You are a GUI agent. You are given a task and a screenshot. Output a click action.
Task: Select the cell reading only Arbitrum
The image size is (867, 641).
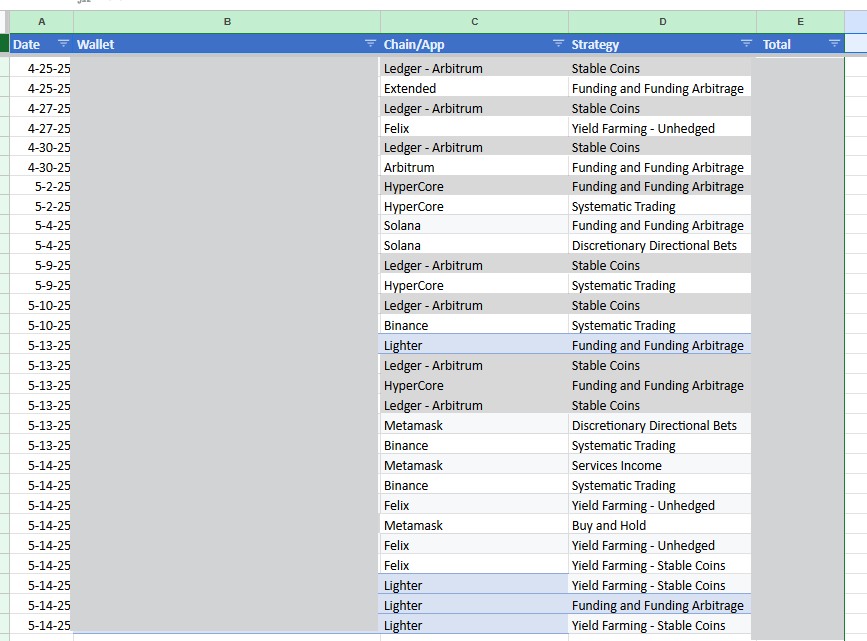click(474, 168)
